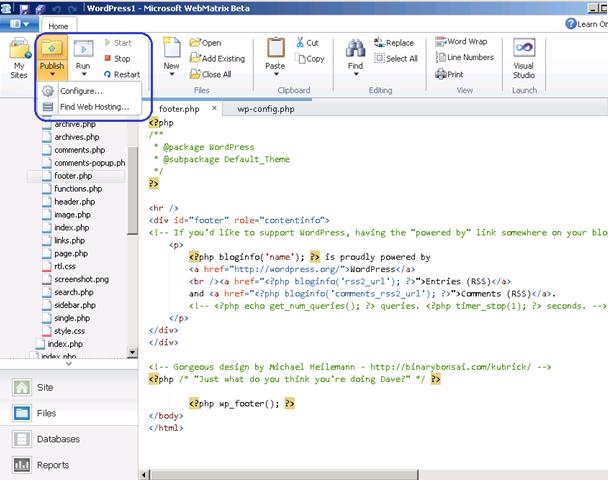
Task: Click editor horizontal scroll left arrow
Action: (144, 475)
